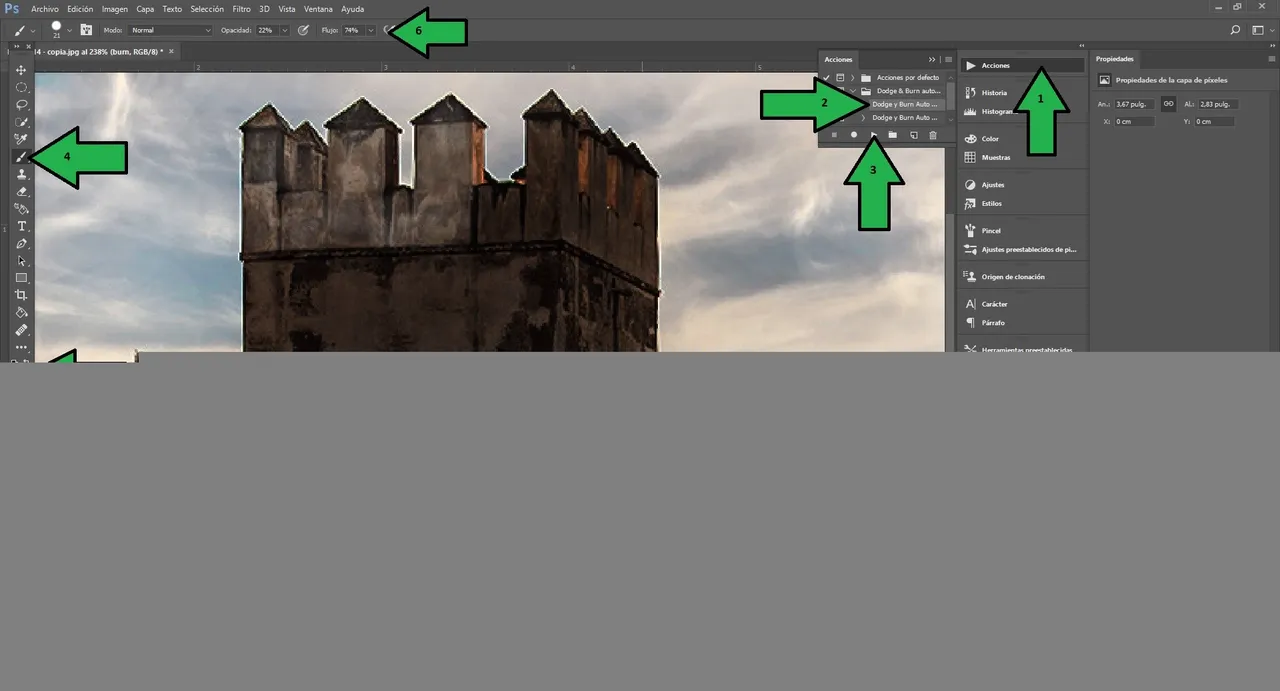Select the Eraser tool
This screenshot has height=691, width=1280.
[21, 191]
